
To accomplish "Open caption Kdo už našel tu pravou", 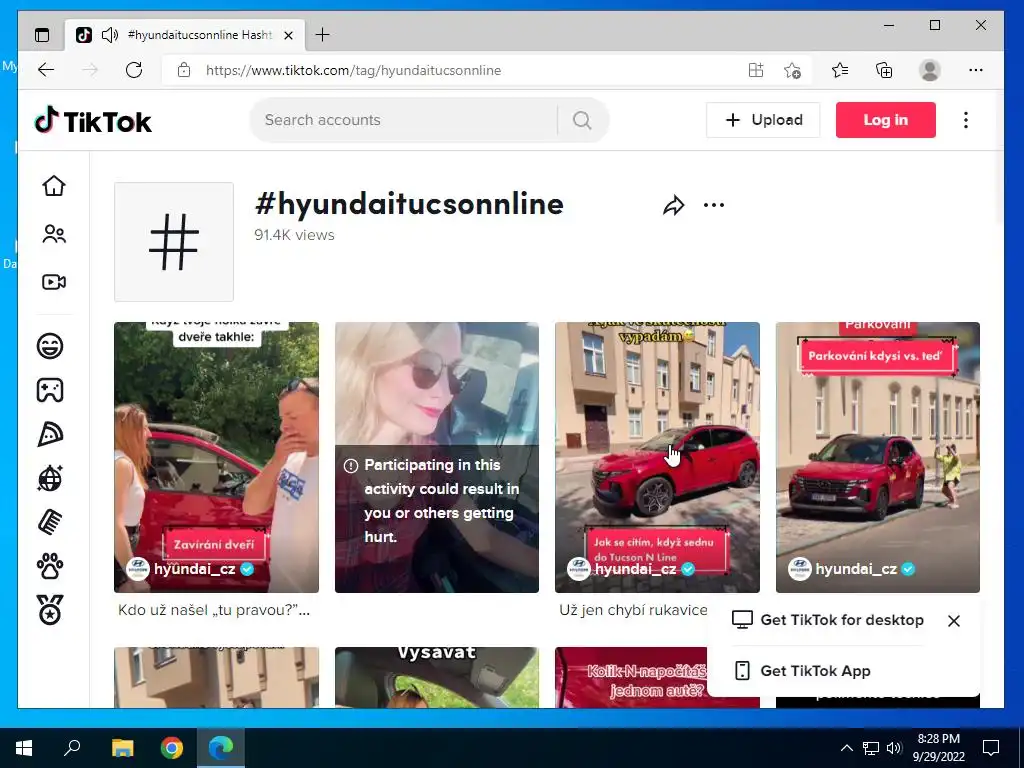I will pos(214,610).
